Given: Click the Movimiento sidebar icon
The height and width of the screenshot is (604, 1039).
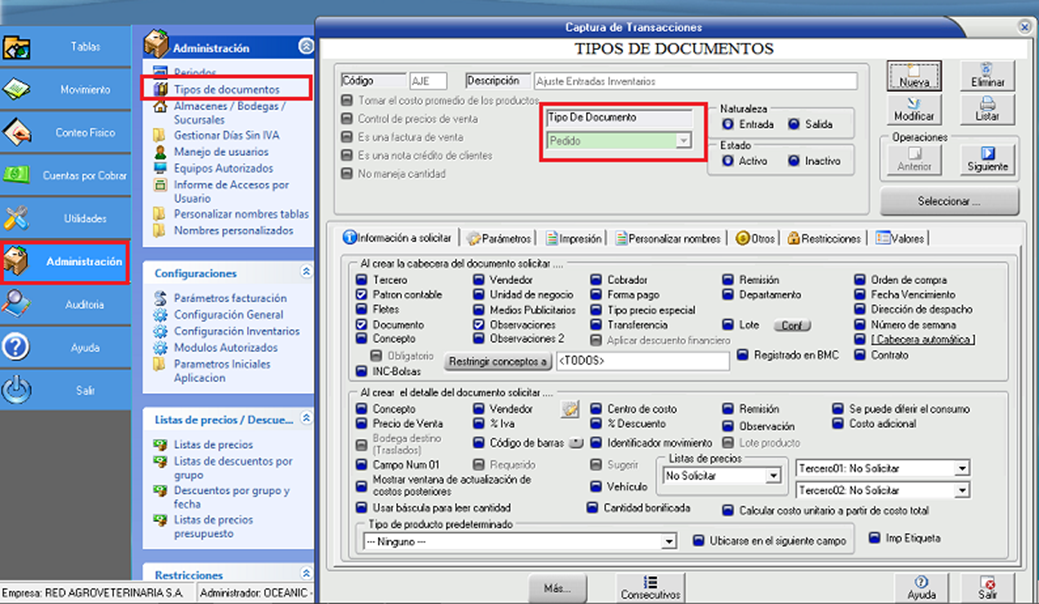Looking at the screenshot, I should (x=17, y=90).
